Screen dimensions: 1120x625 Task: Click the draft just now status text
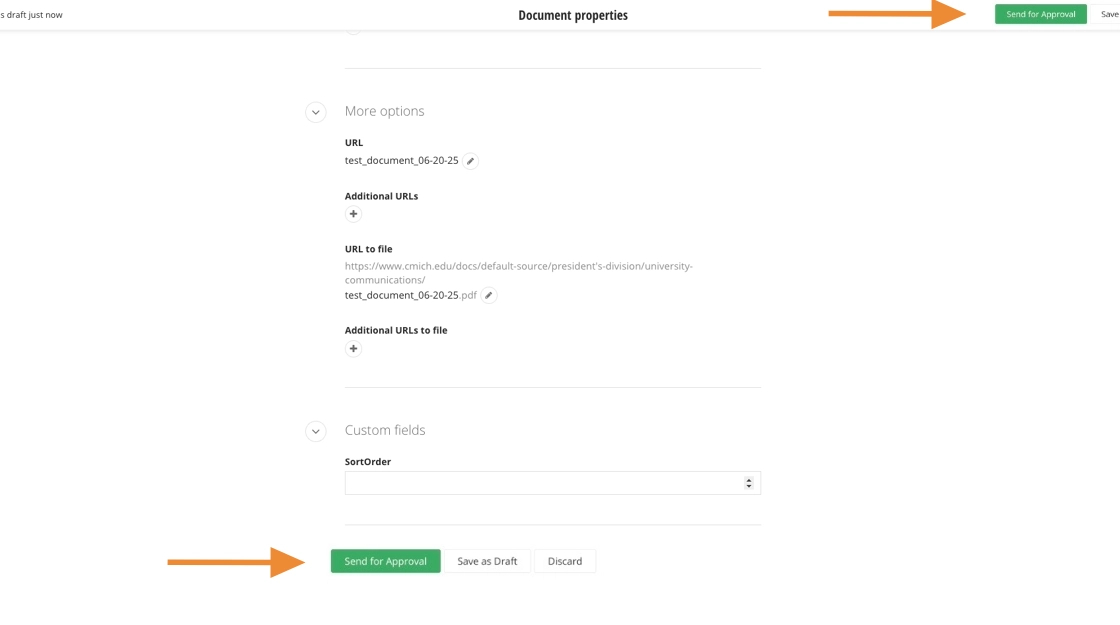click(33, 15)
